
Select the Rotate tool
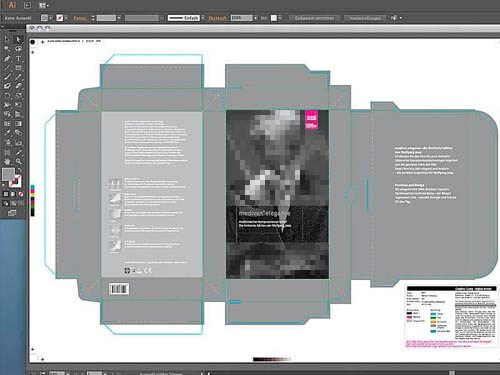click(x=7, y=95)
